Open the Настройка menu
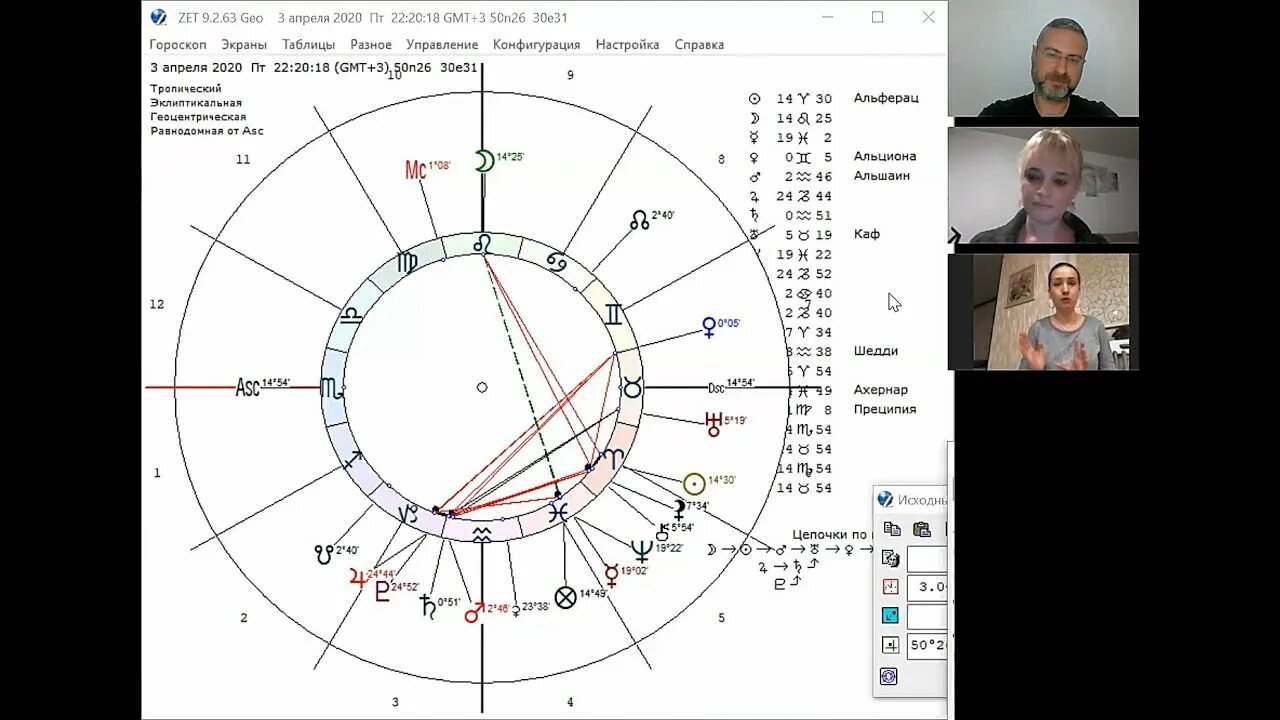 (x=627, y=45)
